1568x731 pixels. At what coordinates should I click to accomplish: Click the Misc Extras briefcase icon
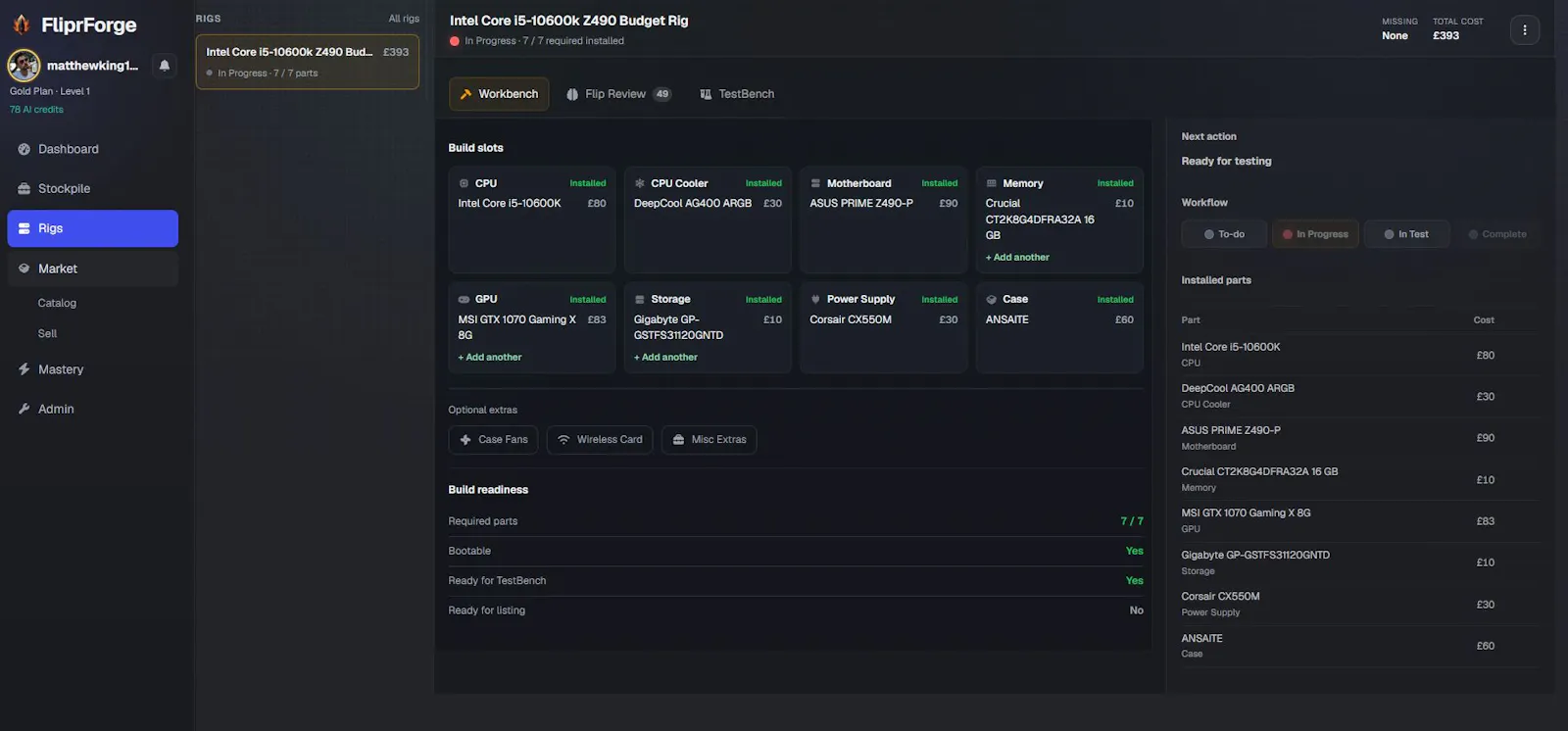678,440
